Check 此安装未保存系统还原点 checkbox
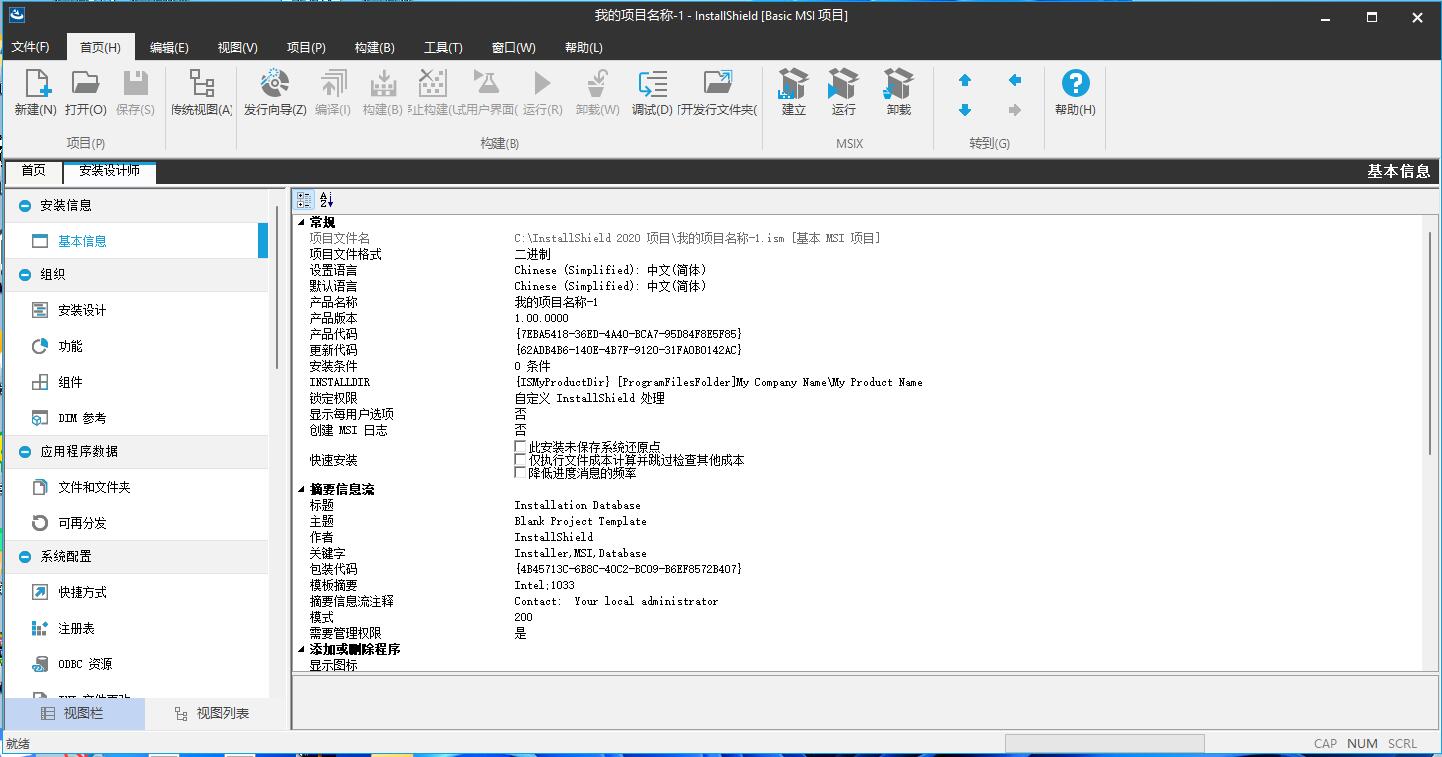This screenshot has width=1442, height=757. pos(520,447)
